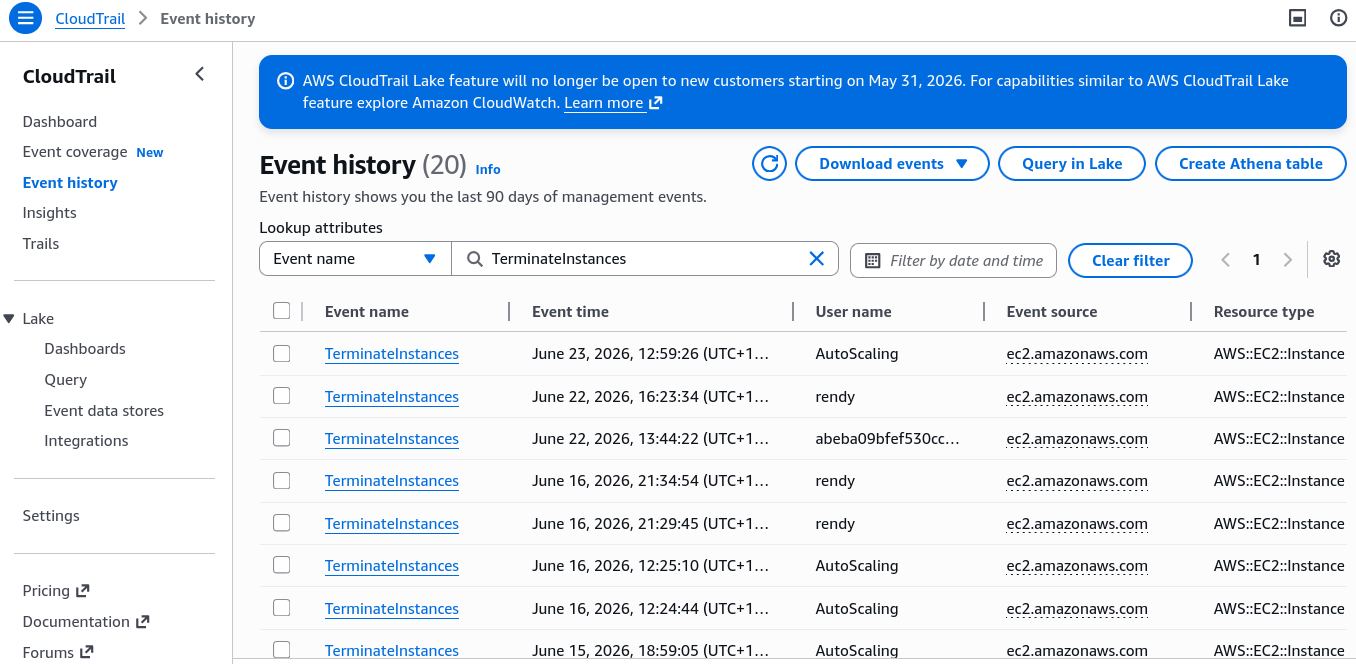Click external link icon beside Forums
Screen dimensions: 1356x664
coord(87,652)
